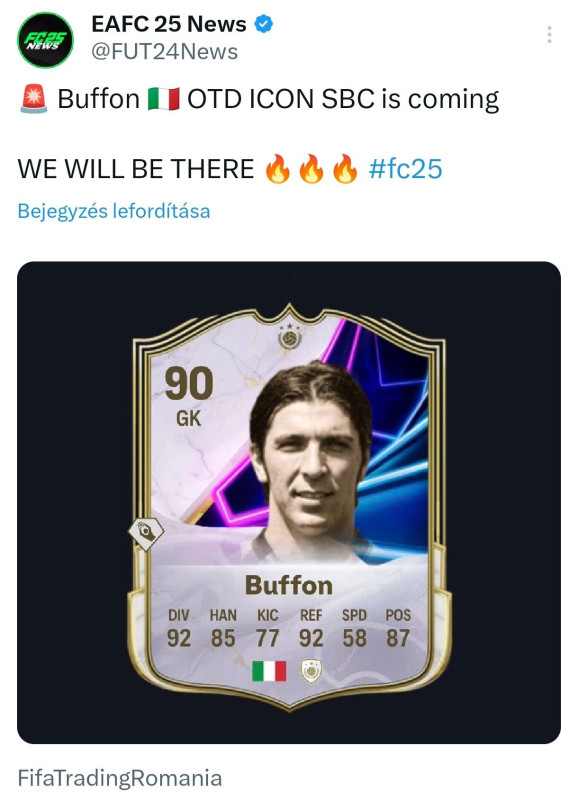Click the Icon crest atop the card
This screenshot has width=578, height=800.
pos(290,337)
